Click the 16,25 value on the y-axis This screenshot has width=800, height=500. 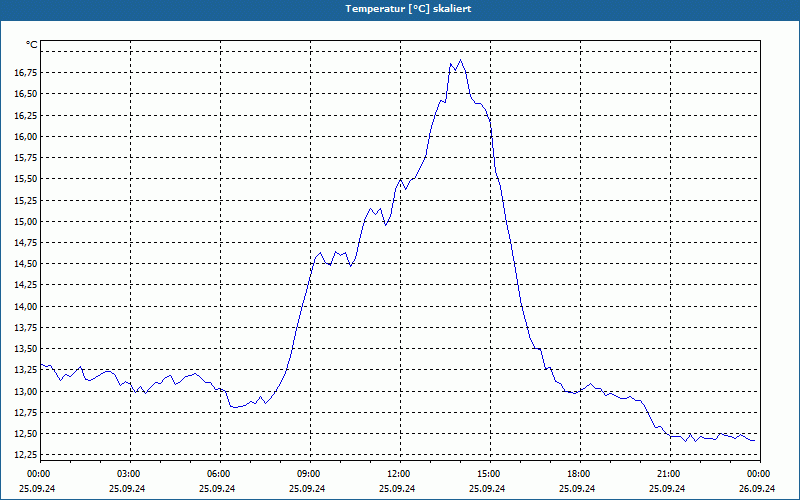pos(26,115)
